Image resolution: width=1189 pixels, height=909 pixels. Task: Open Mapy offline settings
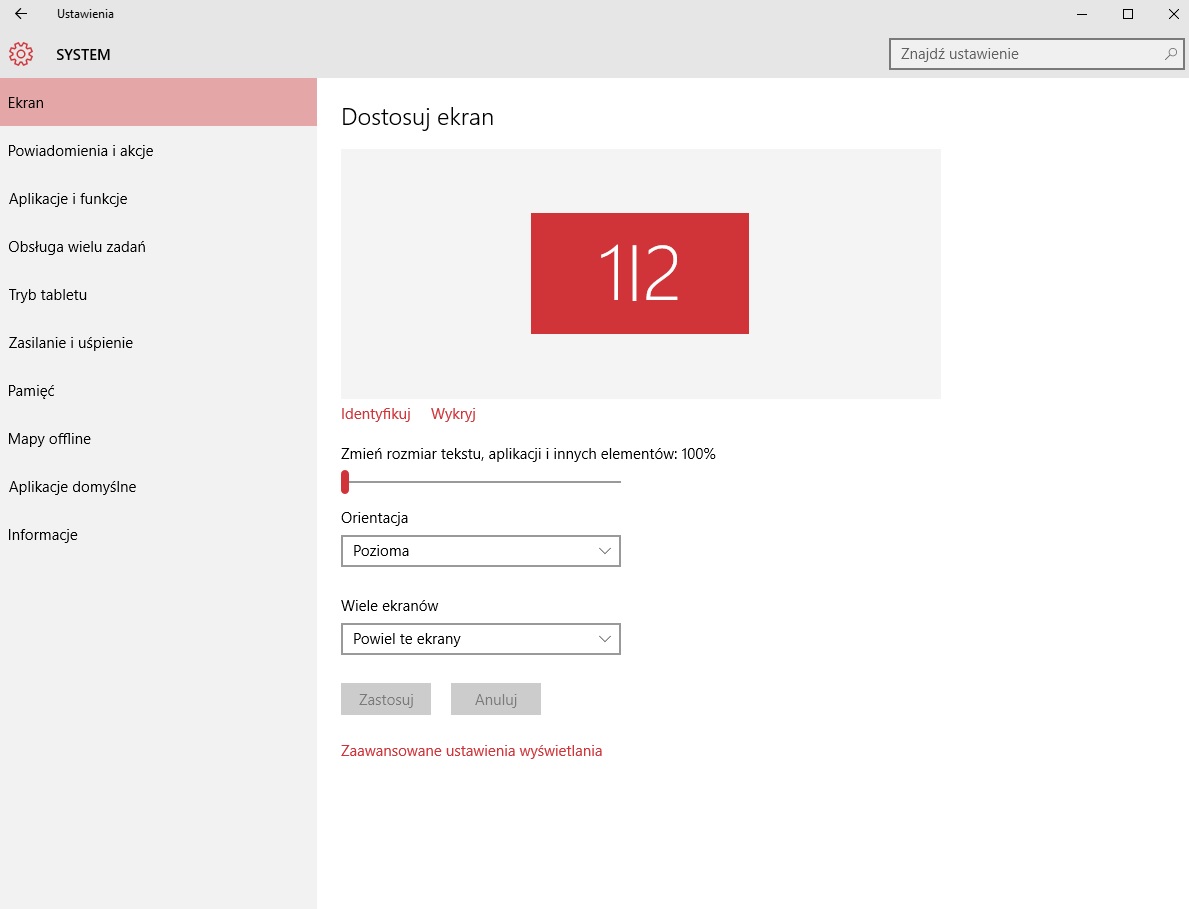[x=158, y=439]
